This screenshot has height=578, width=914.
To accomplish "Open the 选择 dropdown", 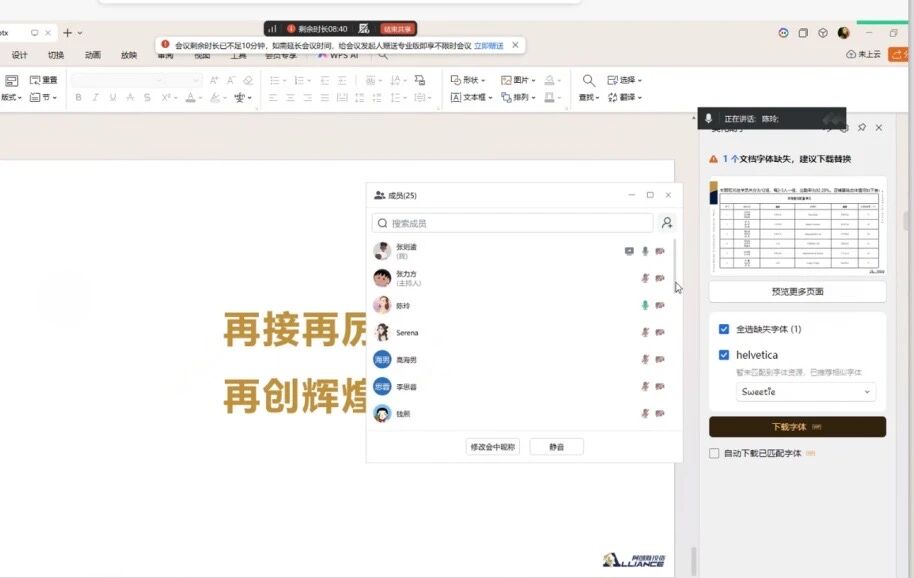I will pyautogui.click(x=624, y=80).
